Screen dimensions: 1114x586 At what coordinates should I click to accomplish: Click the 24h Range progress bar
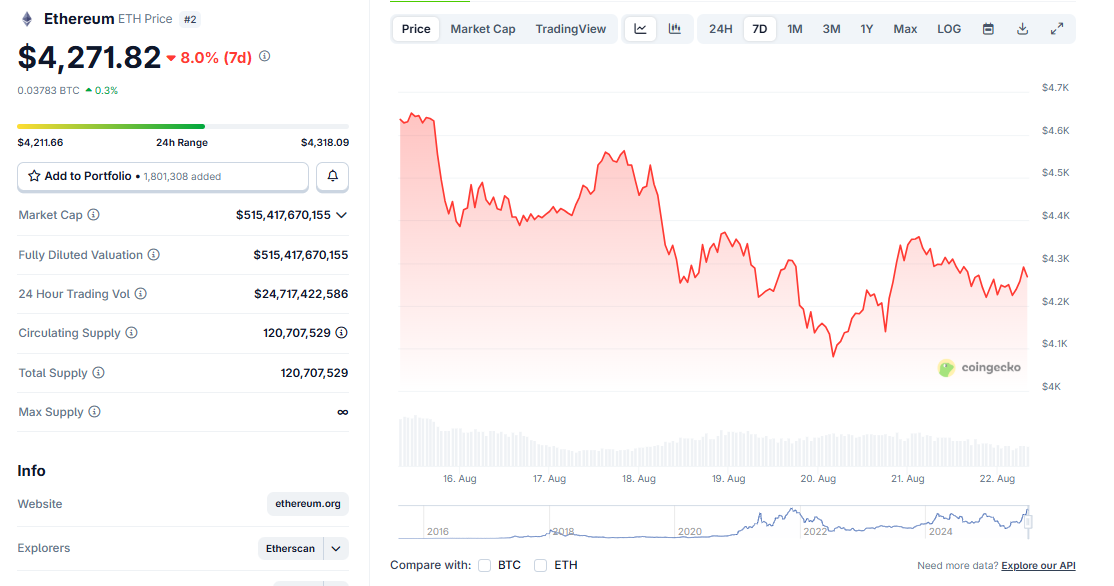(x=183, y=126)
